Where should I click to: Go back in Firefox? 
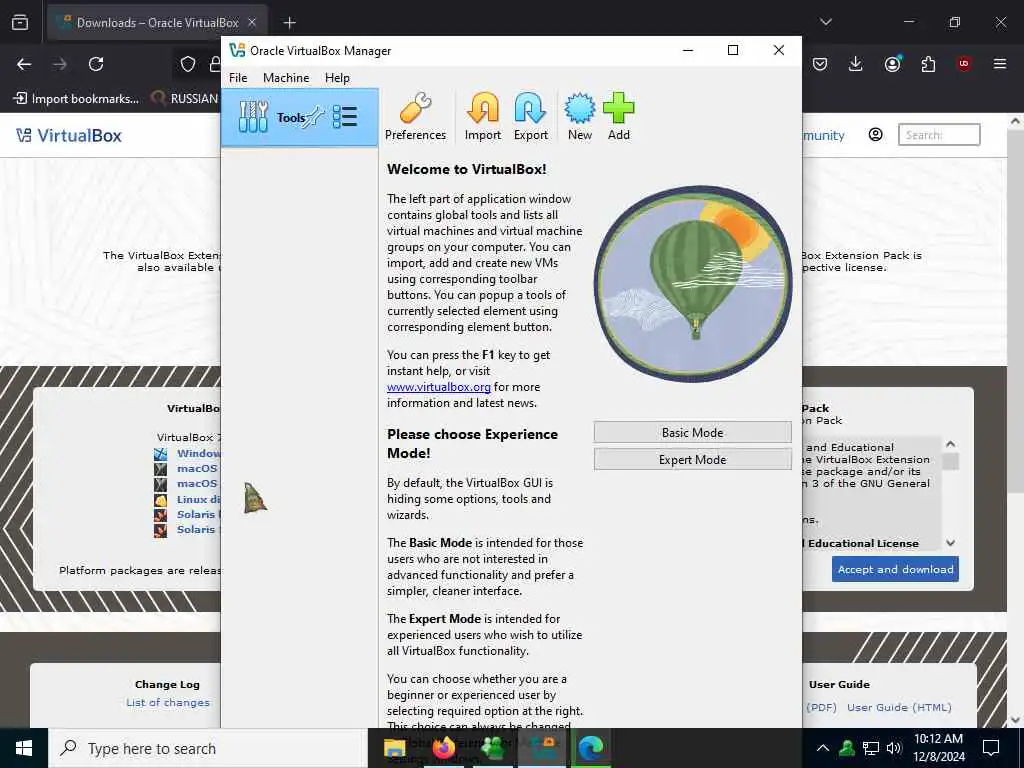[24, 64]
